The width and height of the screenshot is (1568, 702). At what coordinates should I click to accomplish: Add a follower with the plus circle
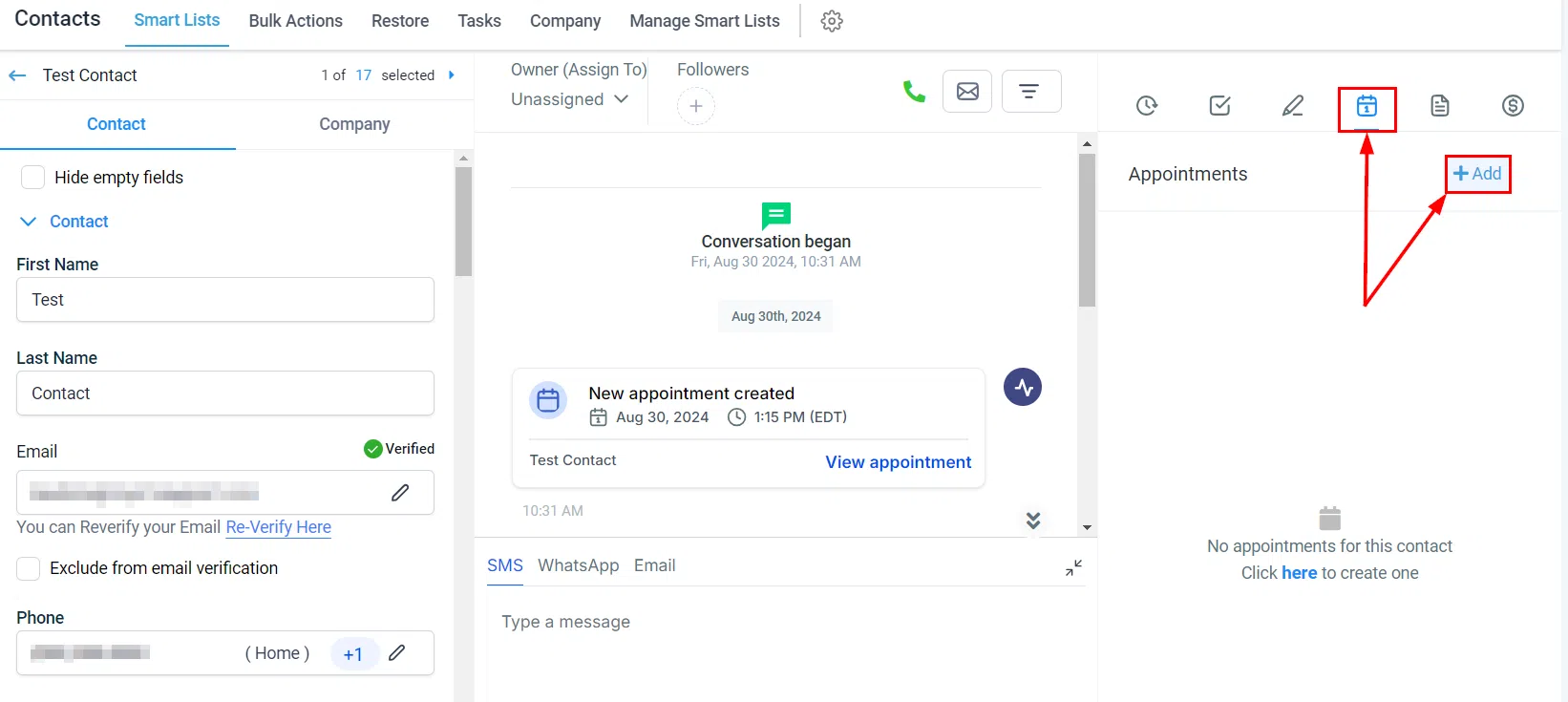696,106
